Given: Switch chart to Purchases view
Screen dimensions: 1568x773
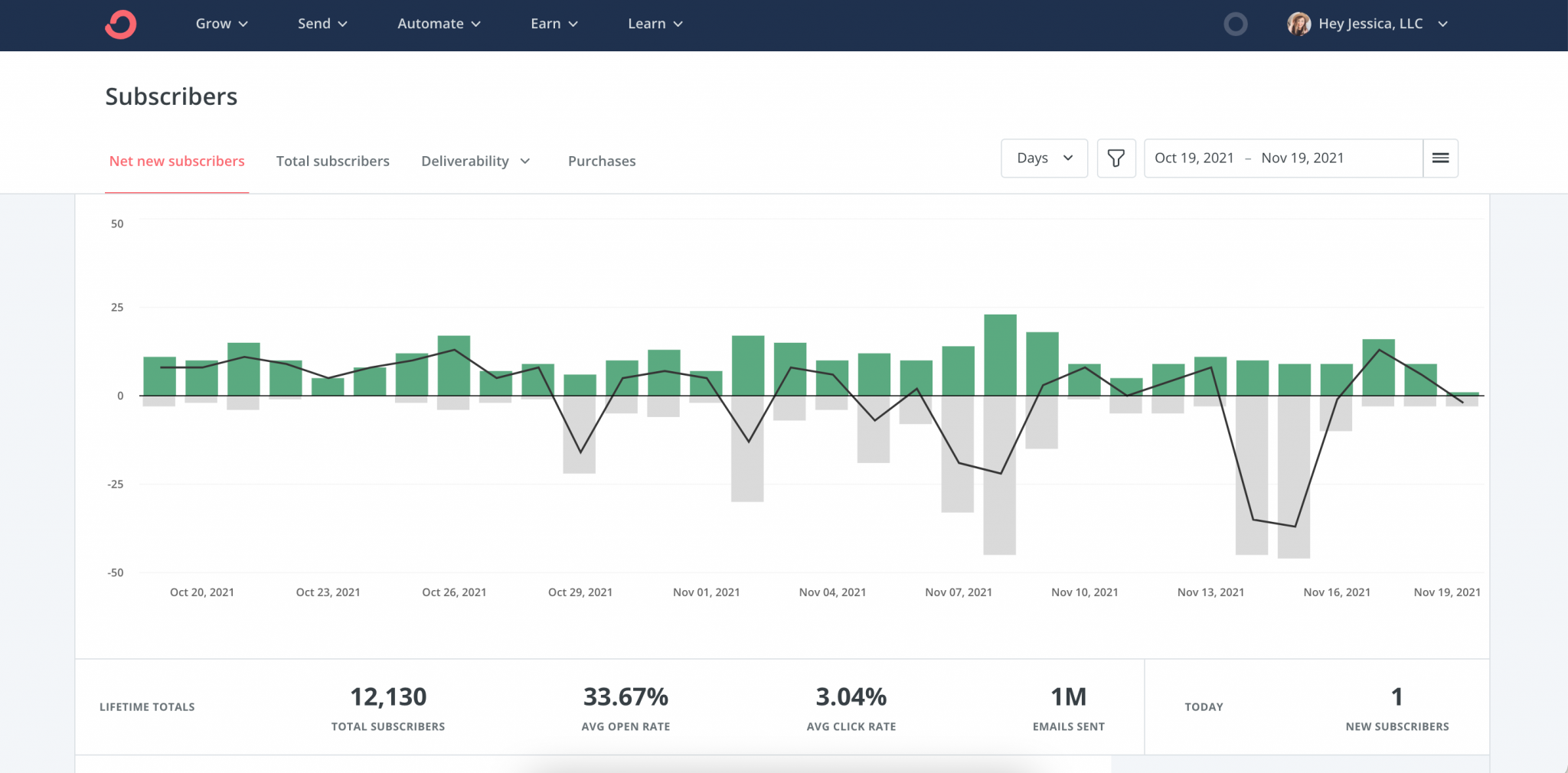Looking at the screenshot, I should point(601,161).
